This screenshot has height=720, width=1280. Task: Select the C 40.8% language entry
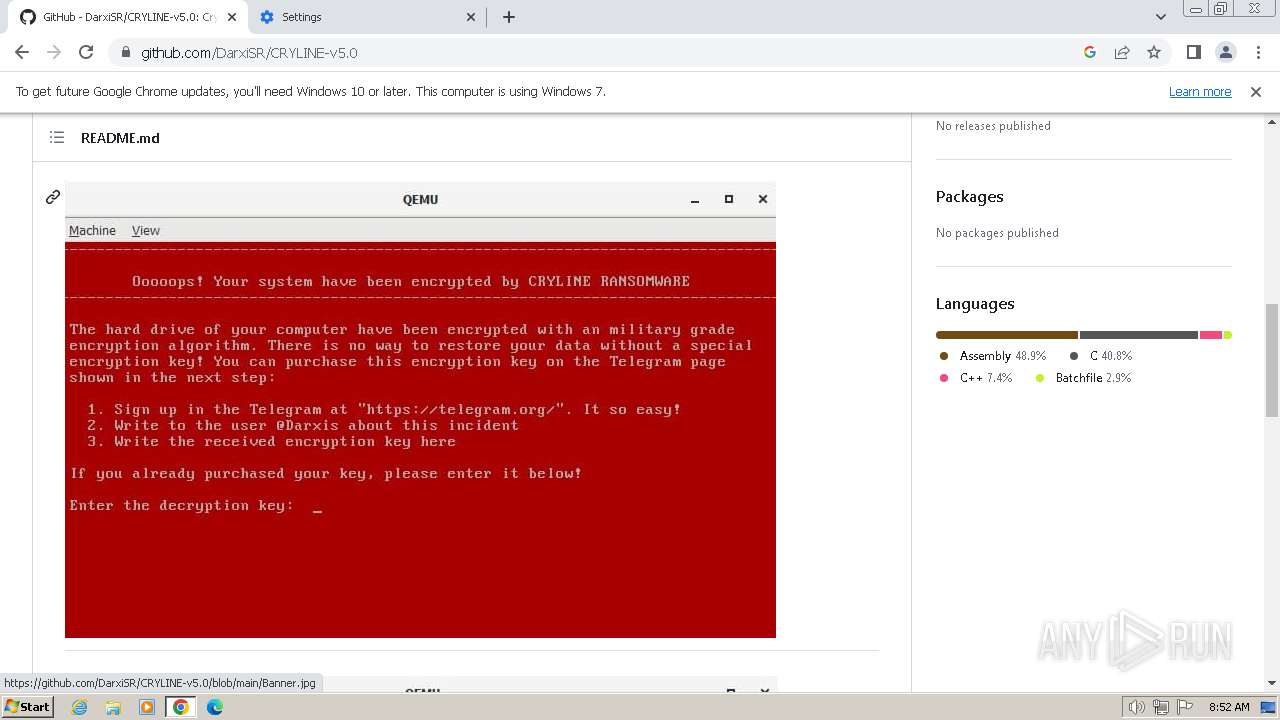[x=1100, y=356]
